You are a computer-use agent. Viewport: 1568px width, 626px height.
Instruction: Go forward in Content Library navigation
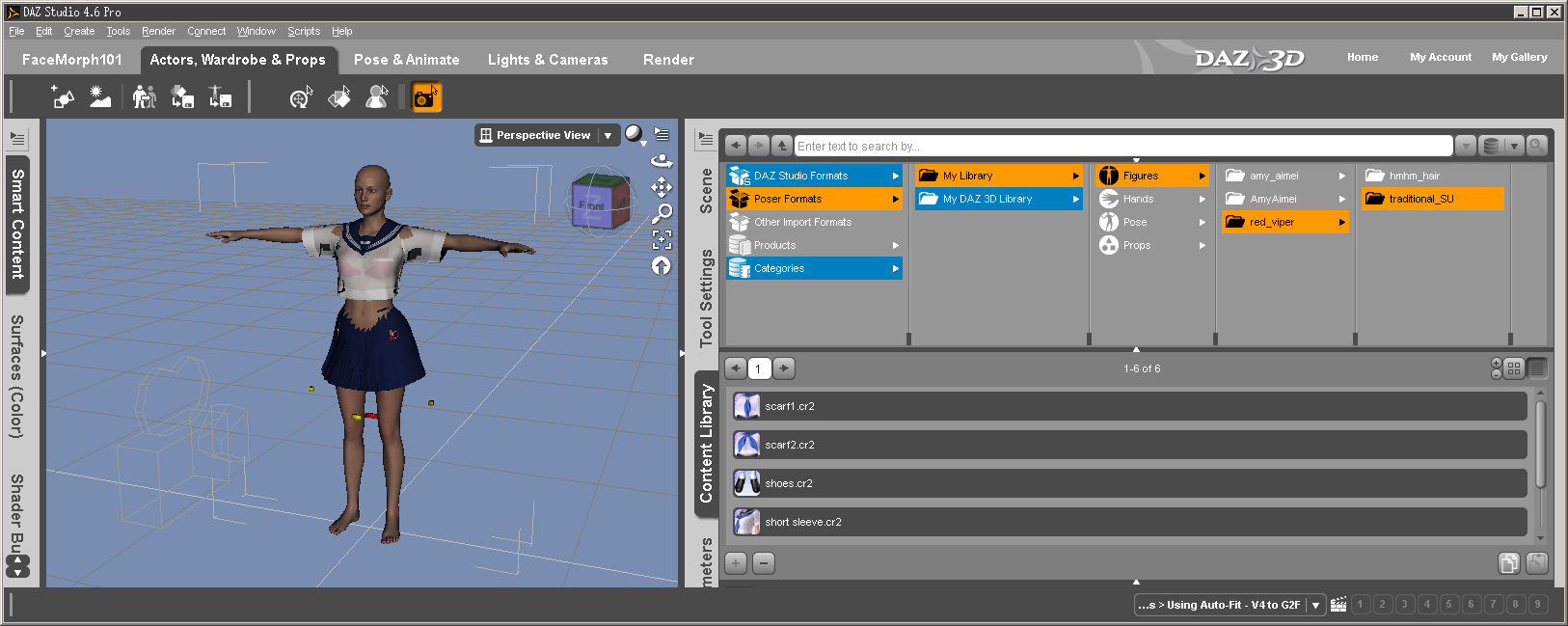759,146
